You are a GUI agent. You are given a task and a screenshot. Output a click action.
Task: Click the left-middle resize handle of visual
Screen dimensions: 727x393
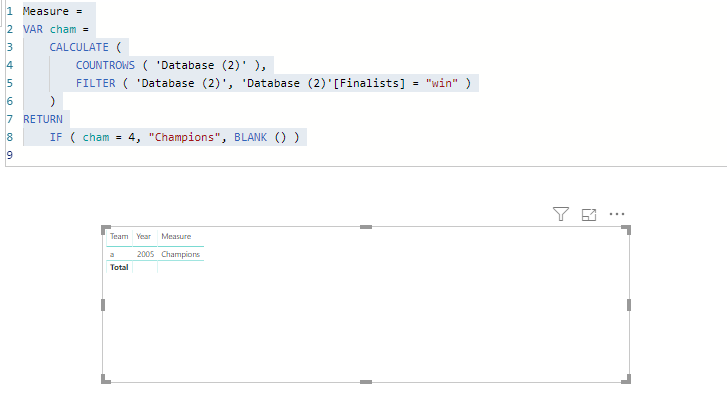coord(103,305)
